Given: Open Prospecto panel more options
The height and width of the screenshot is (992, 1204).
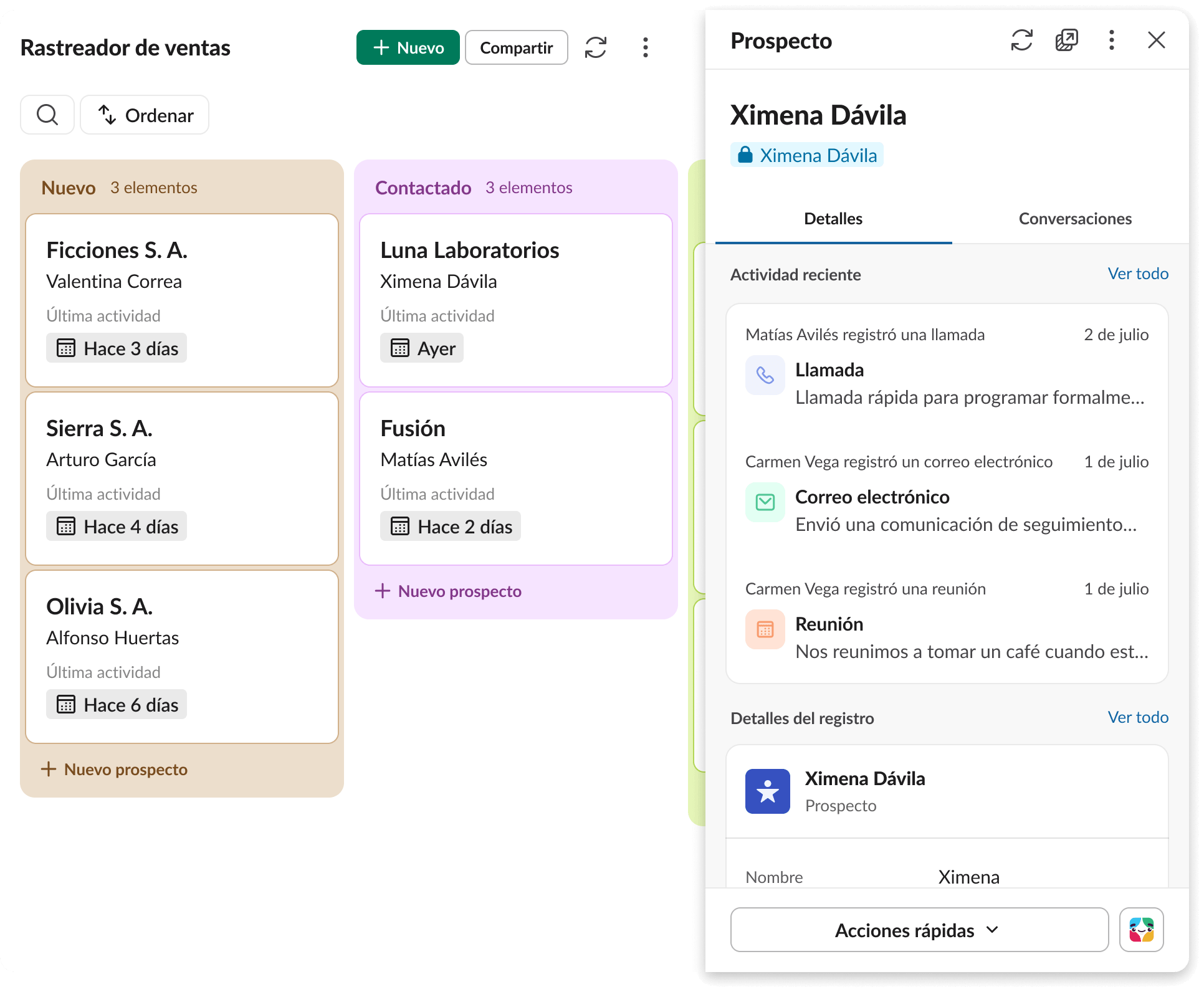Looking at the screenshot, I should click(x=1112, y=40).
